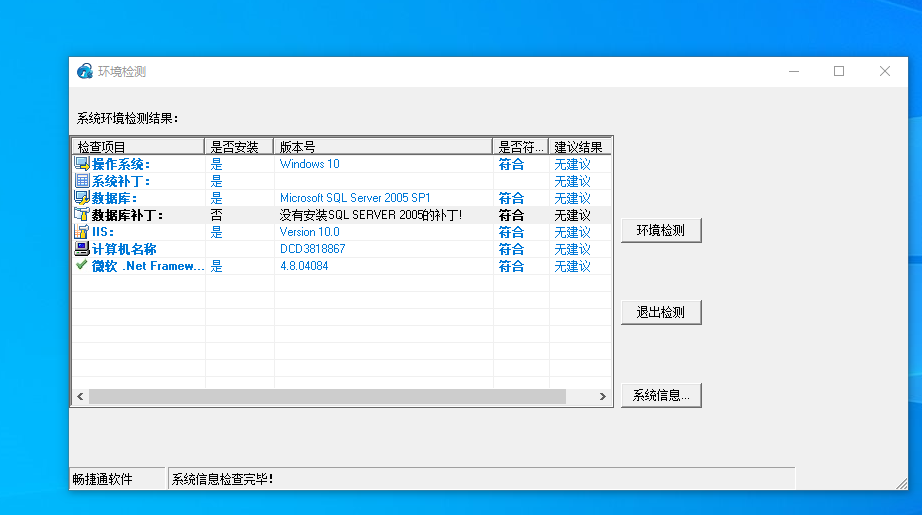922x515 pixels.
Task: Click the 检查项目 column header
Action: [138, 146]
